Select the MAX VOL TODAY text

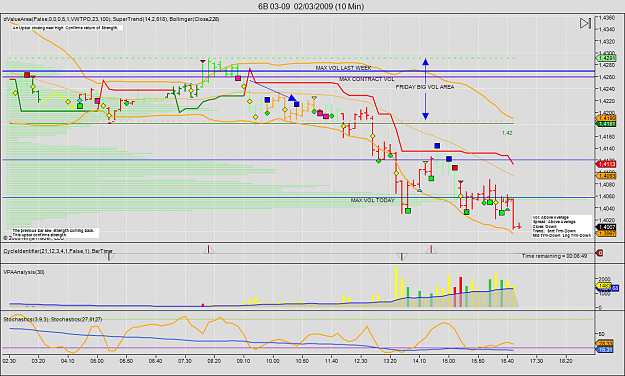[373, 200]
